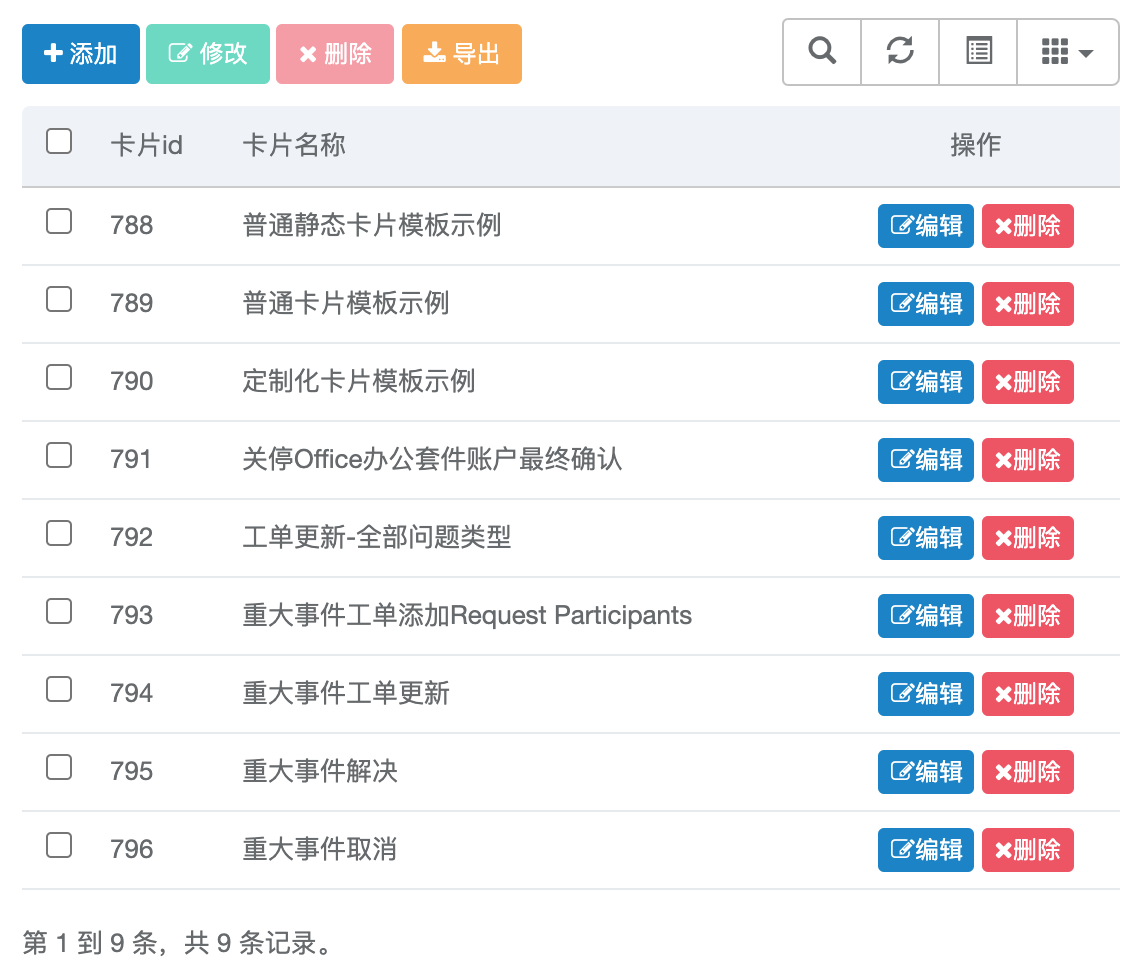Delete the 重大事件工单添加Request Participants card
The width and height of the screenshot is (1132, 978).
pos(1027,616)
